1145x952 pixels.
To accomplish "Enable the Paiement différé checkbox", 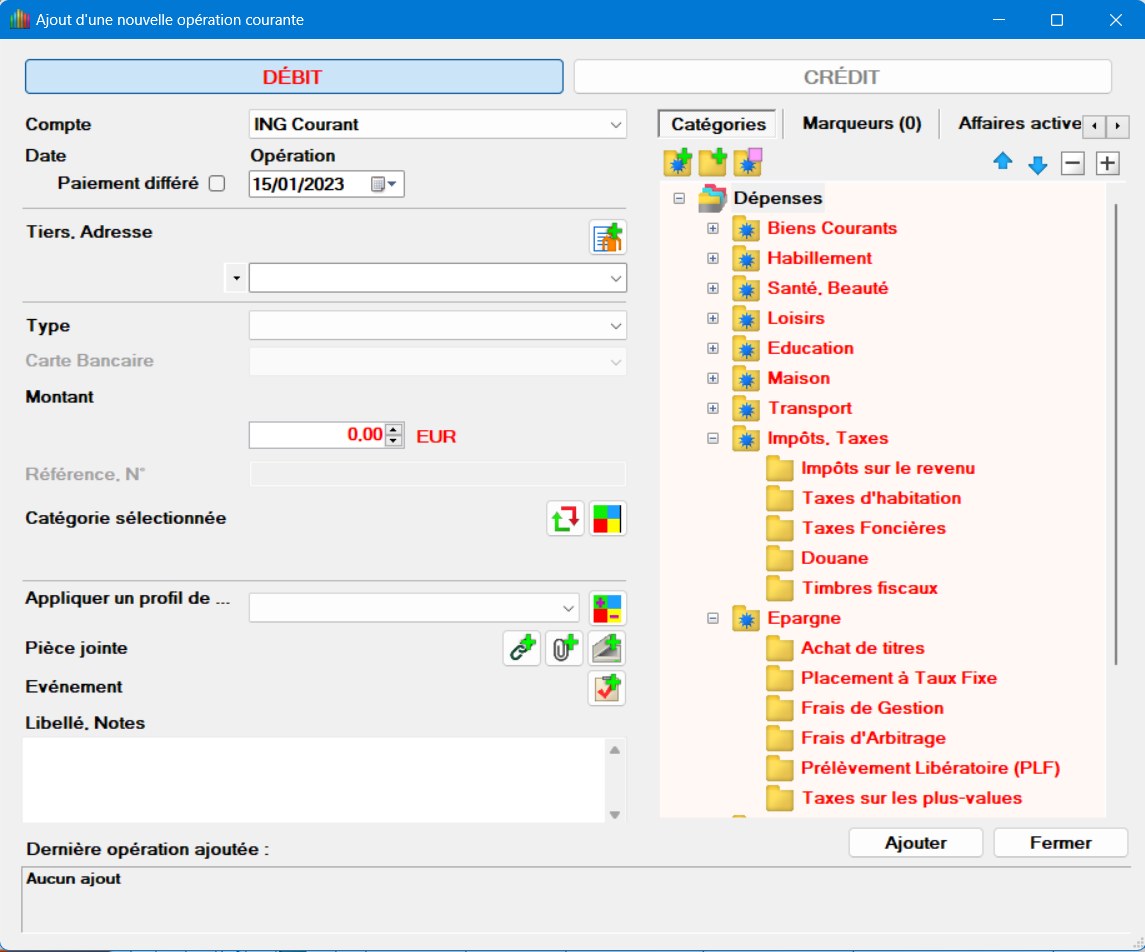I will pos(216,184).
